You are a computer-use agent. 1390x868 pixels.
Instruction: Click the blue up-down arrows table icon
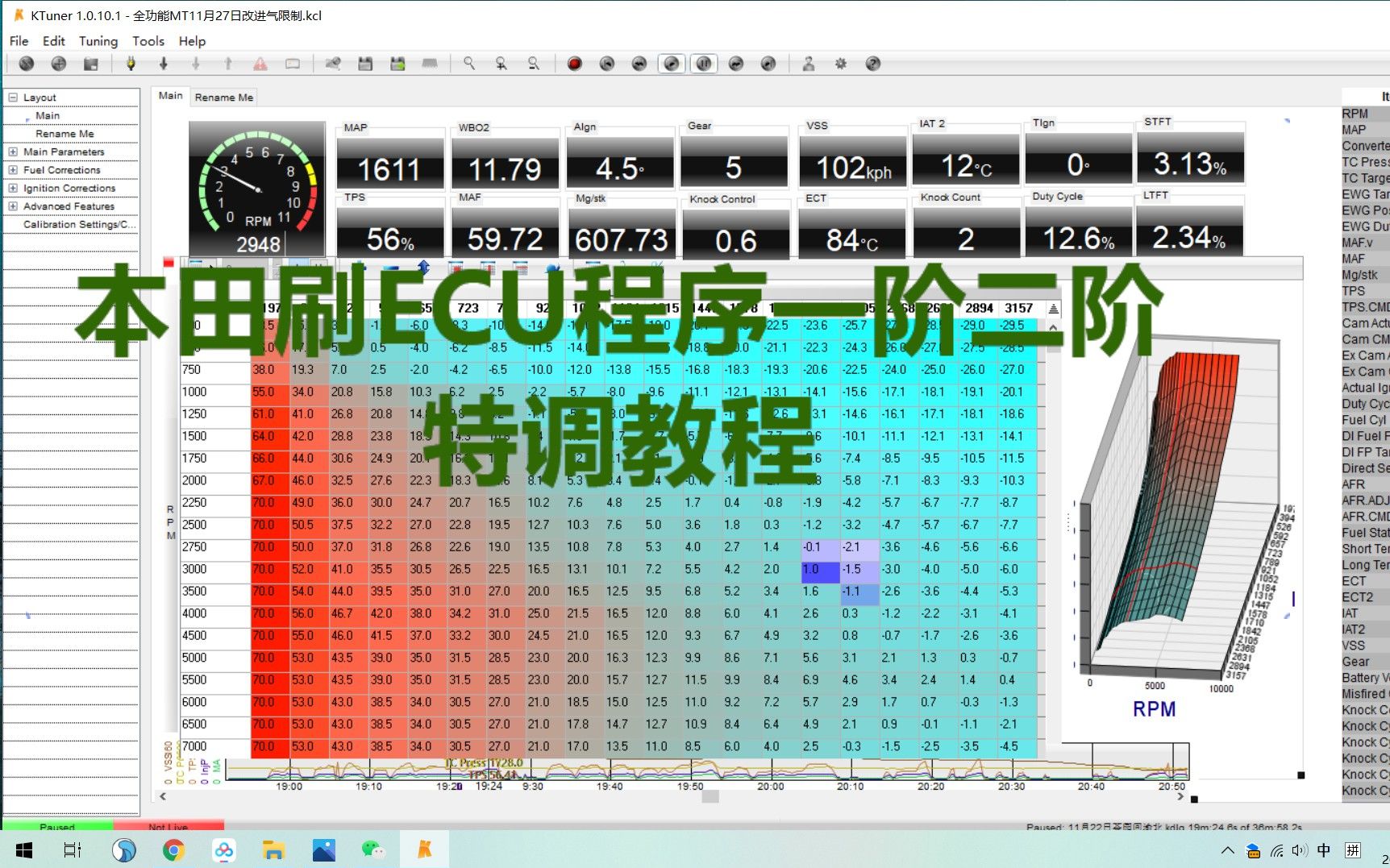click(x=424, y=267)
